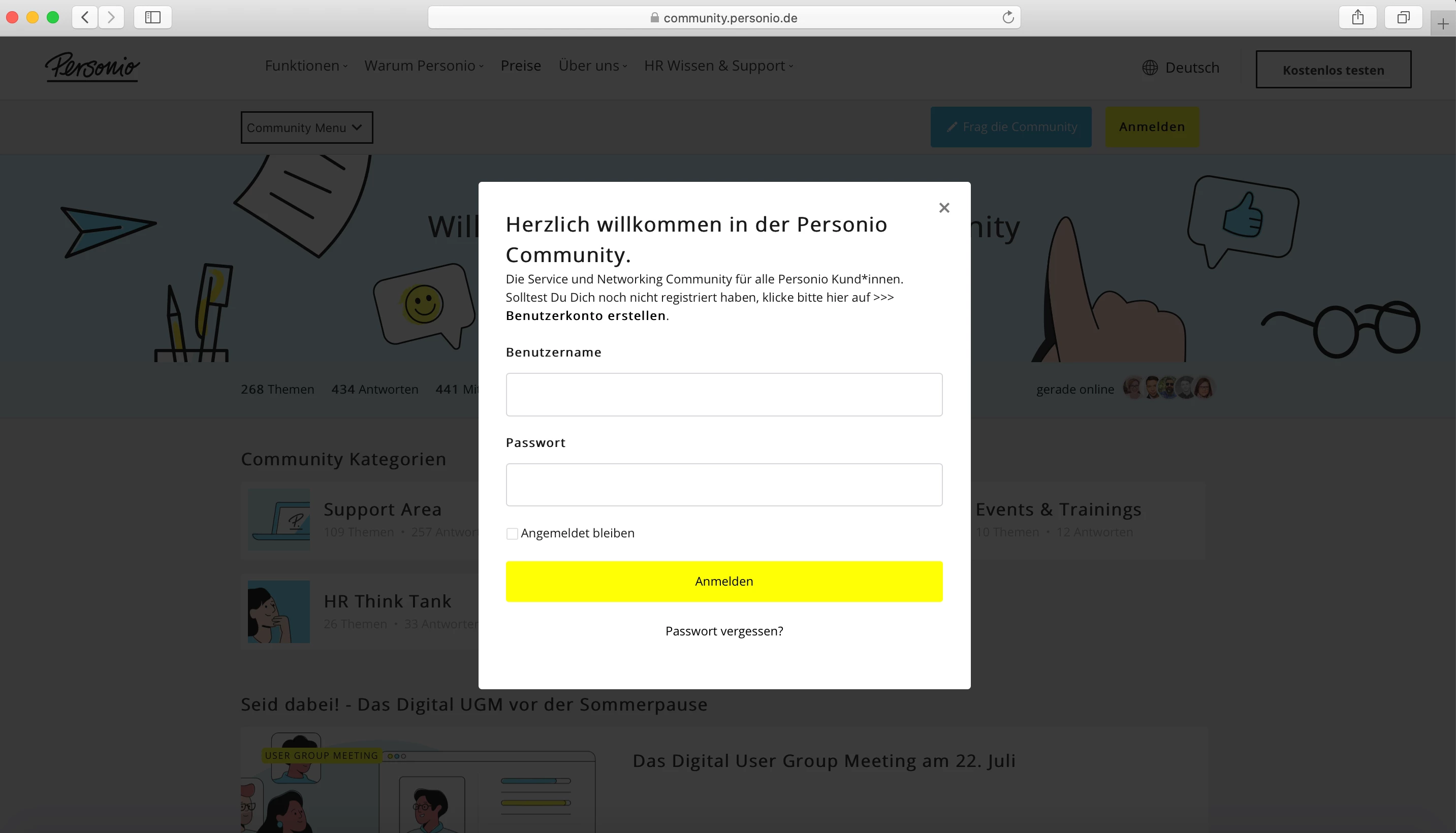
Task: Expand the HR Wissen & Support menu
Action: [718, 66]
